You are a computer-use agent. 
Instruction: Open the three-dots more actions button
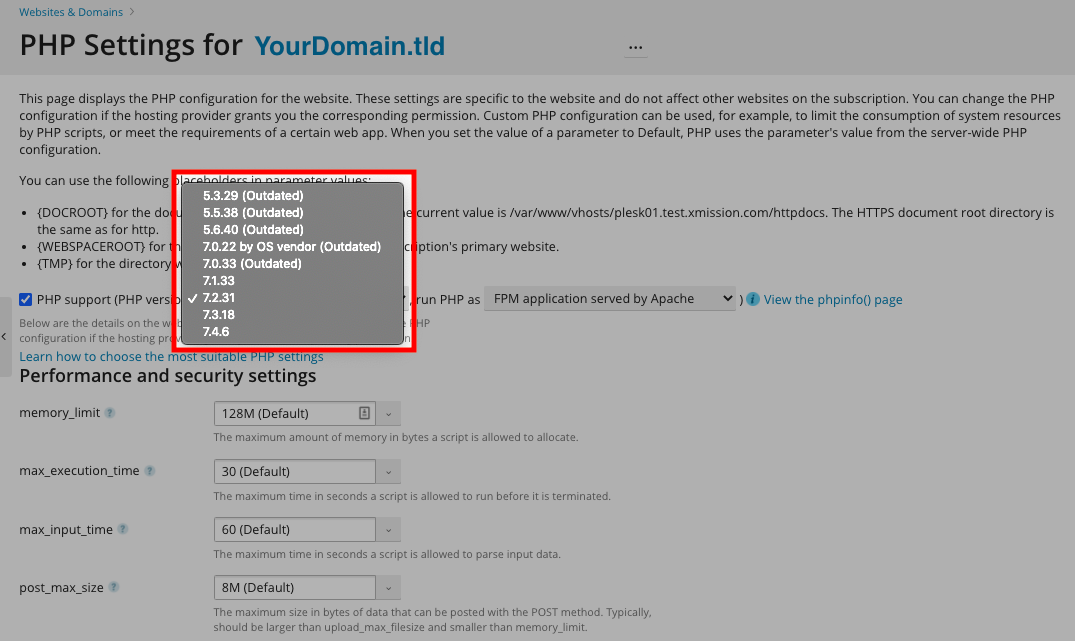635,47
